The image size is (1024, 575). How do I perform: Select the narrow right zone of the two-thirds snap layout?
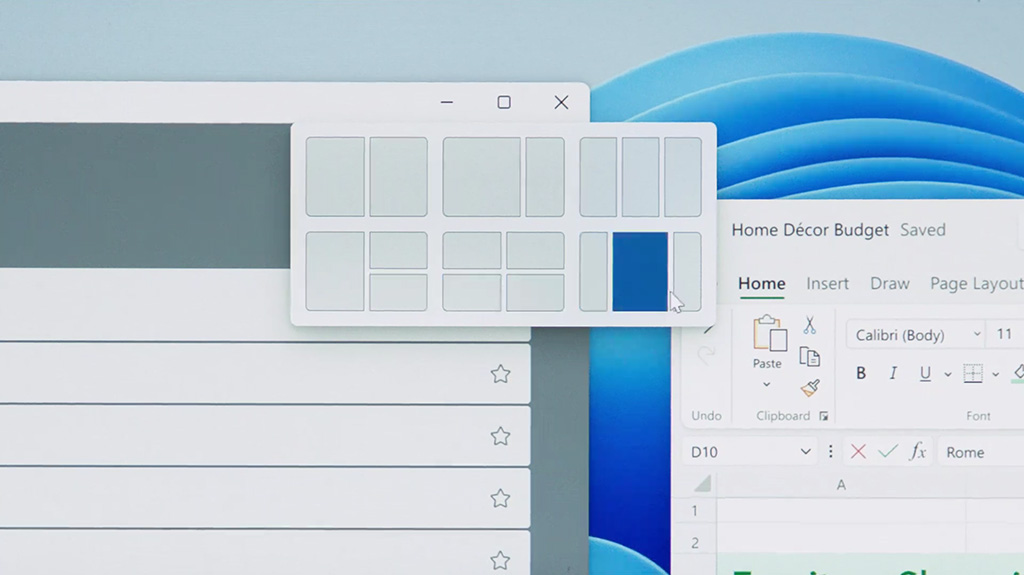[545, 176]
